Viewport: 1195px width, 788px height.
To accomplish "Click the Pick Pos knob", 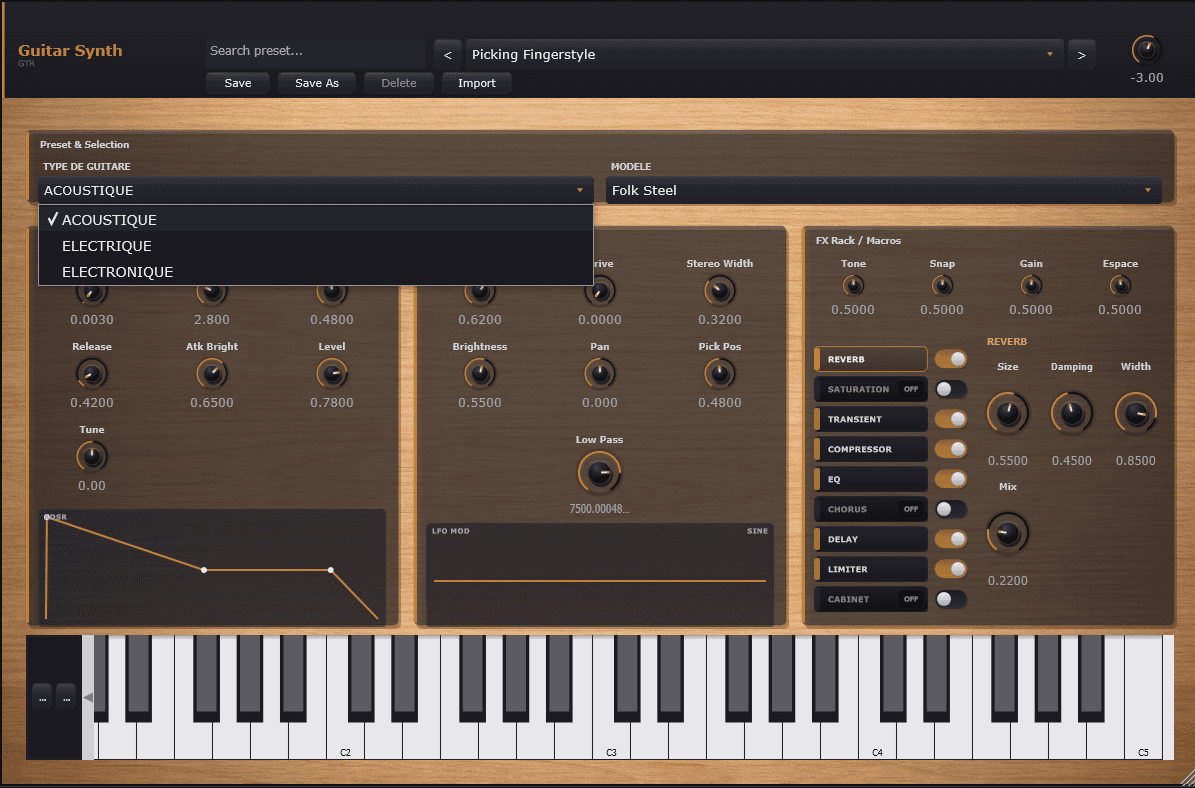I will click(719, 374).
